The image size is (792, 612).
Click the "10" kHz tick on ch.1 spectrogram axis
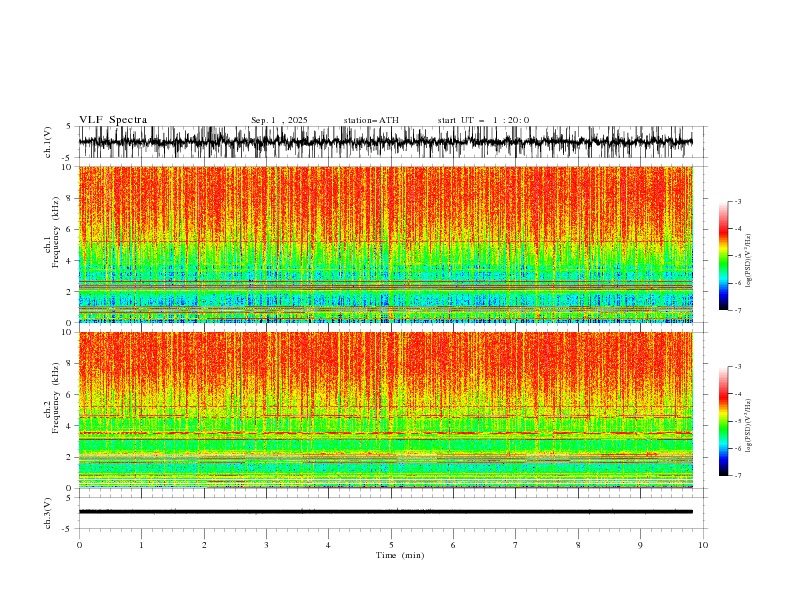click(69, 167)
